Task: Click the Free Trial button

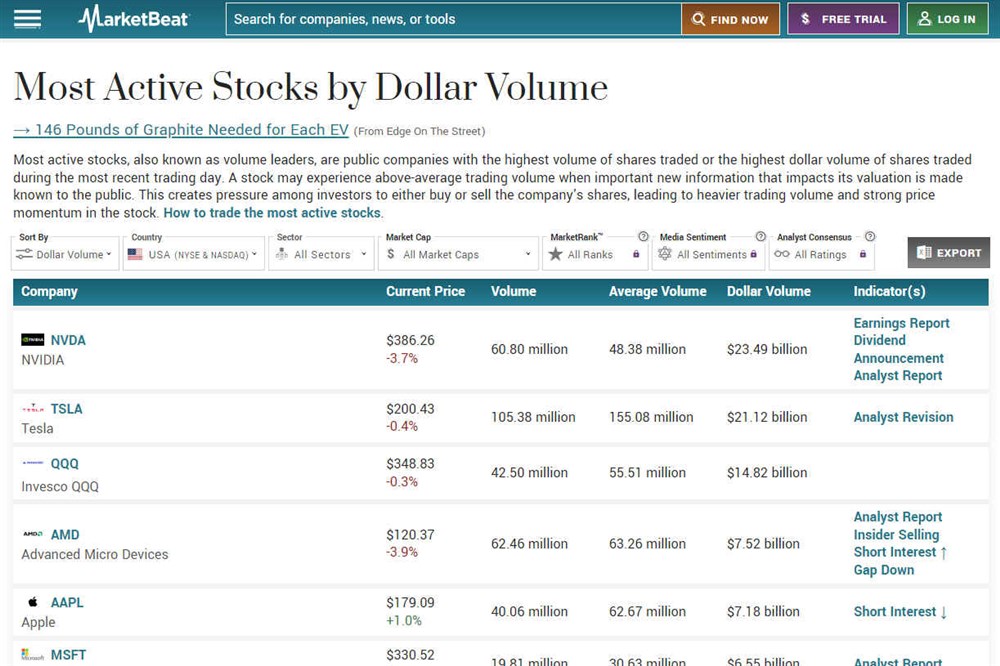Action: (843, 19)
